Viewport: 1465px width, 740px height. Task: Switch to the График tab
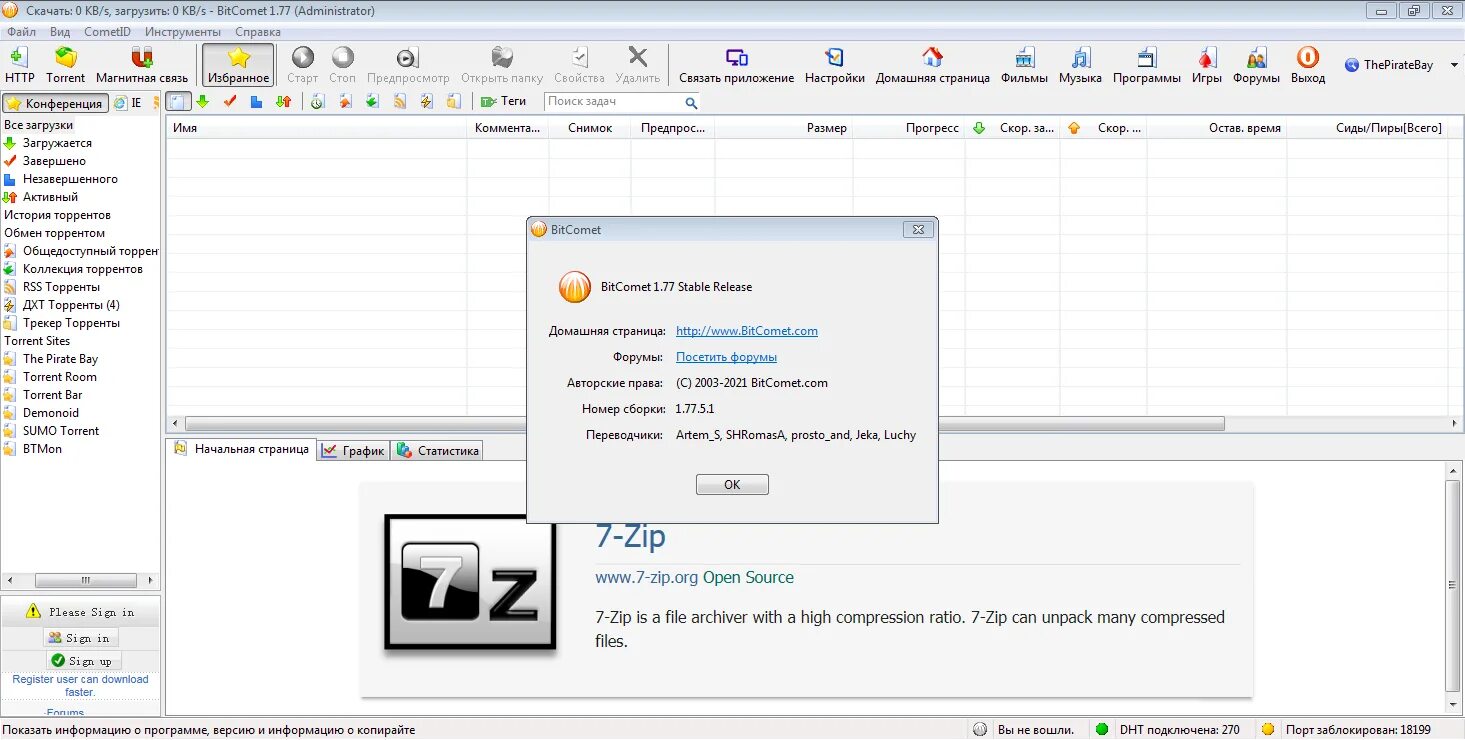[x=353, y=450]
